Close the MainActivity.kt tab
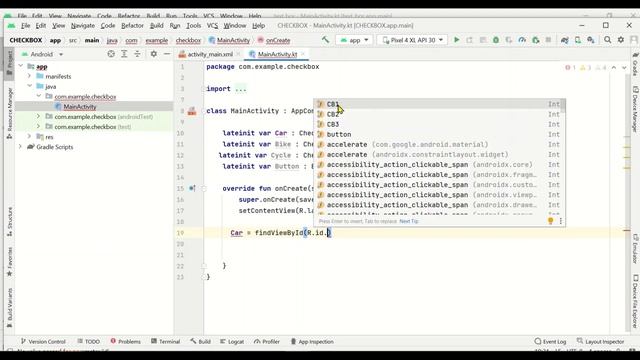 point(303,54)
